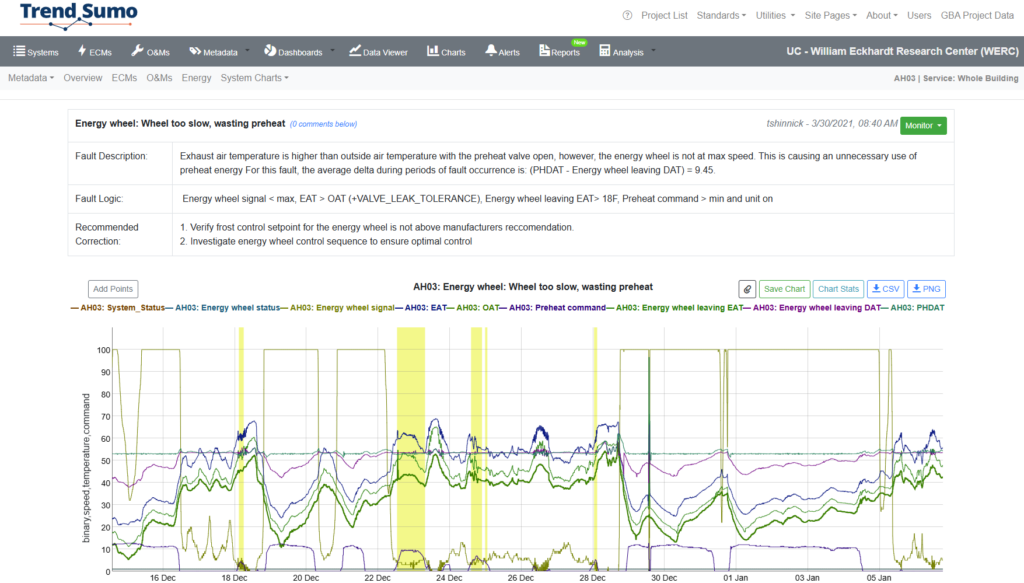1024x583 pixels.
Task: Click the Trend Sumo logo
Action: [78, 16]
